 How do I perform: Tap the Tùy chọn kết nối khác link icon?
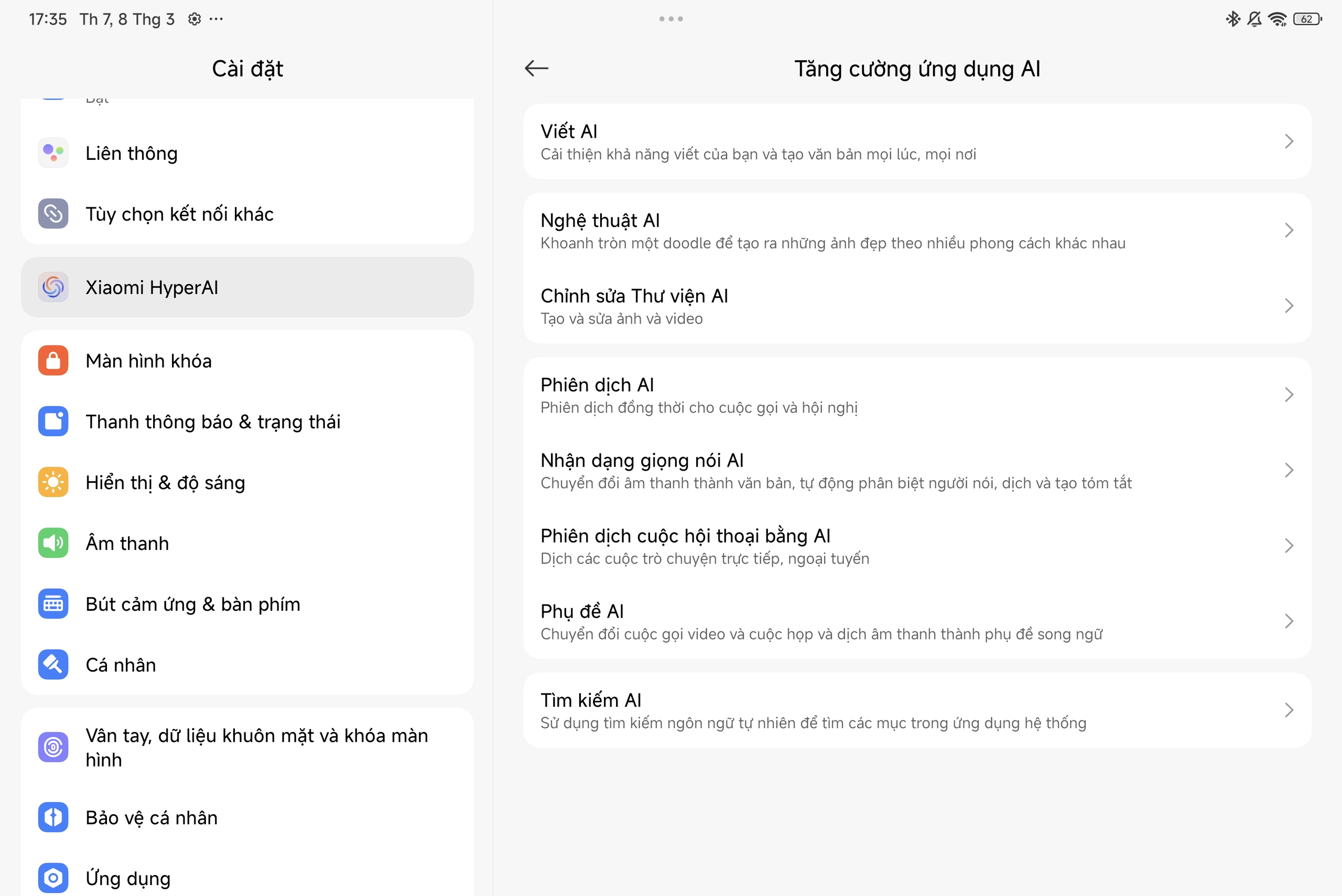click(53, 214)
